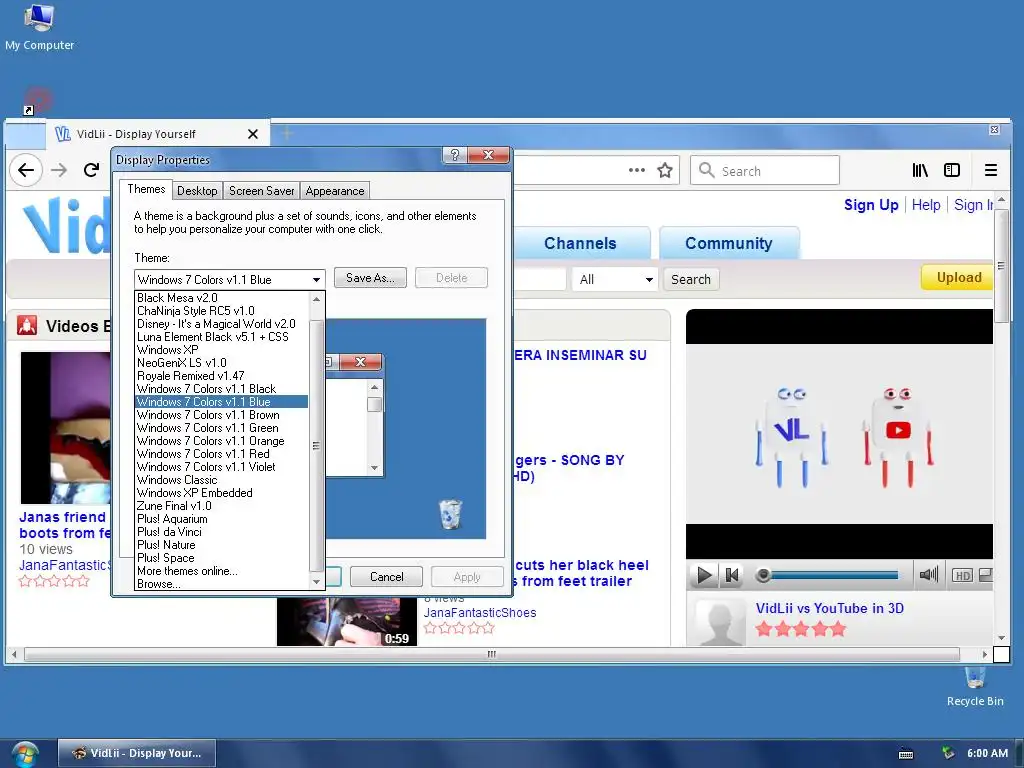
Task: Go back with browser back arrow
Action: (x=26, y=170)
